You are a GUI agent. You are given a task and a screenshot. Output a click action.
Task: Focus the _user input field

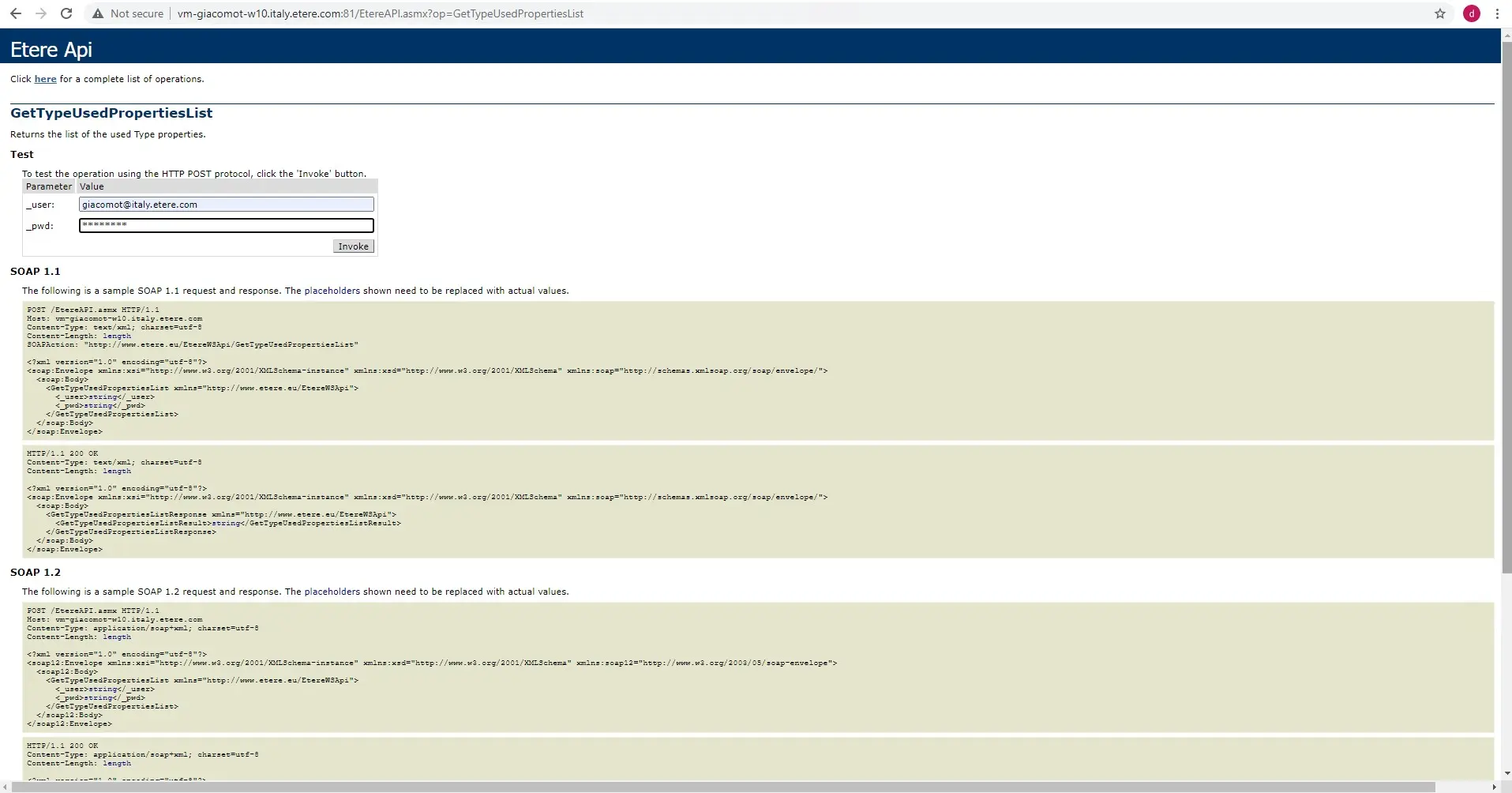tap(226, 205)
